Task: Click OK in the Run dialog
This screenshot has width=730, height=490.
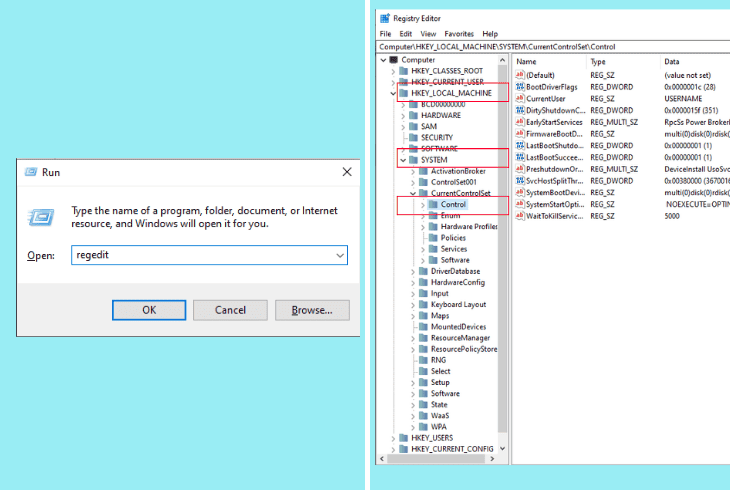Action: coord(149,310)
